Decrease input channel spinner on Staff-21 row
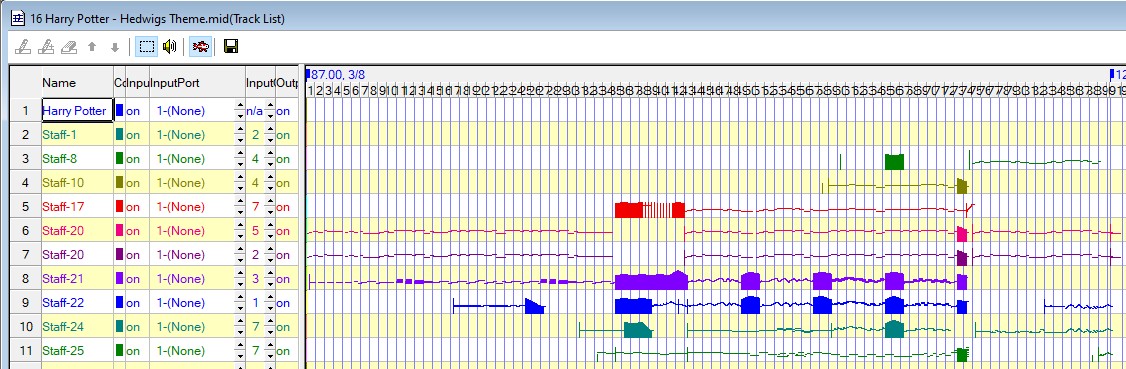Viewport: 1126px width, 369px height. (x=271, y=284)
